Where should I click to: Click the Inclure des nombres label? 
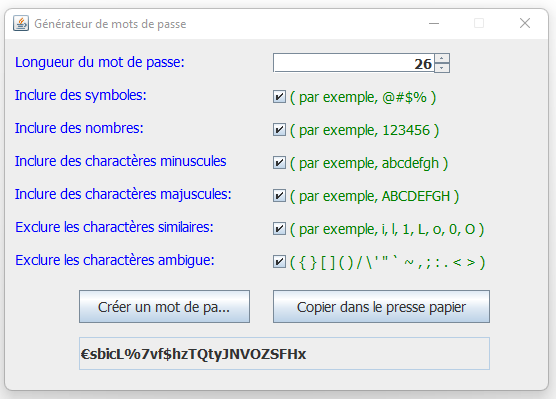click(x=79, y=128)
